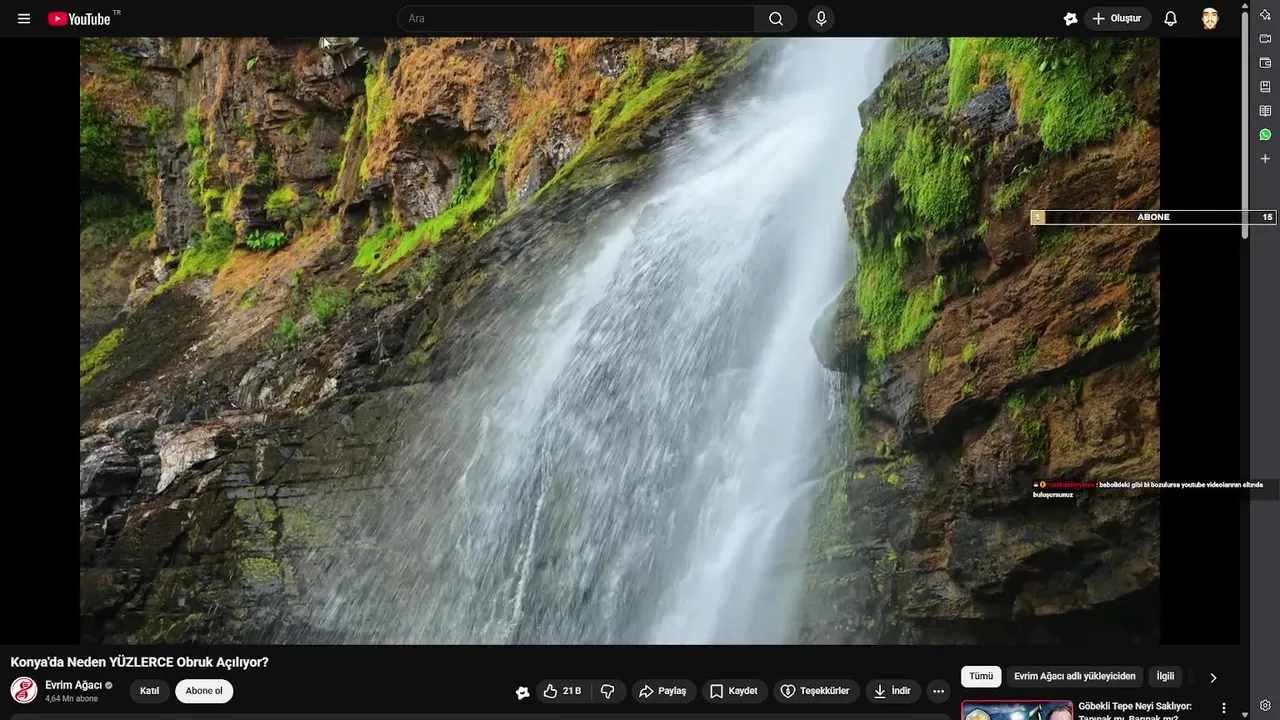Screen dimensions: 1280x720
Task: Select the Evrim Ağacı adlı yükleyiciden chip
Action: (1075, 677)
